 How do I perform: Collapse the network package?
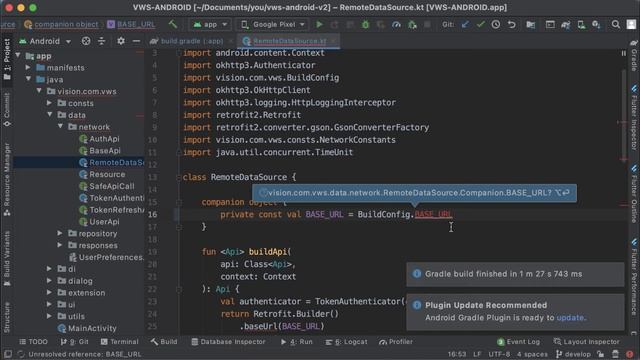[x=60, y=127]
